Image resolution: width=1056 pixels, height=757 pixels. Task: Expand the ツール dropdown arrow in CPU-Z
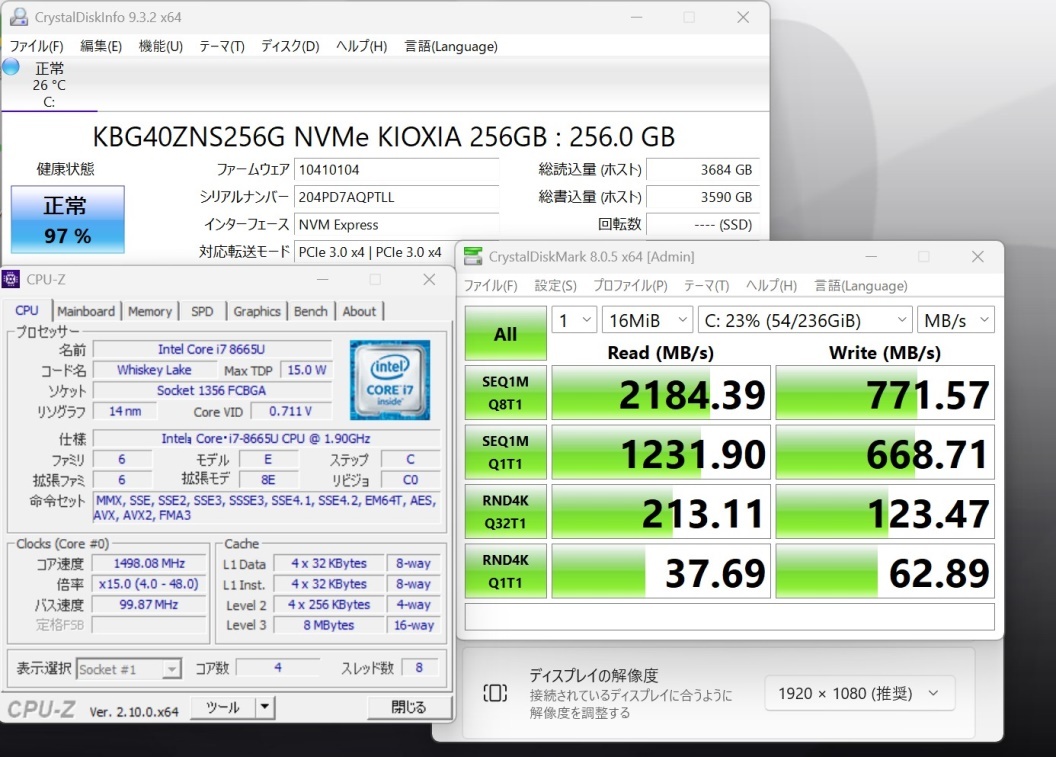265,707
